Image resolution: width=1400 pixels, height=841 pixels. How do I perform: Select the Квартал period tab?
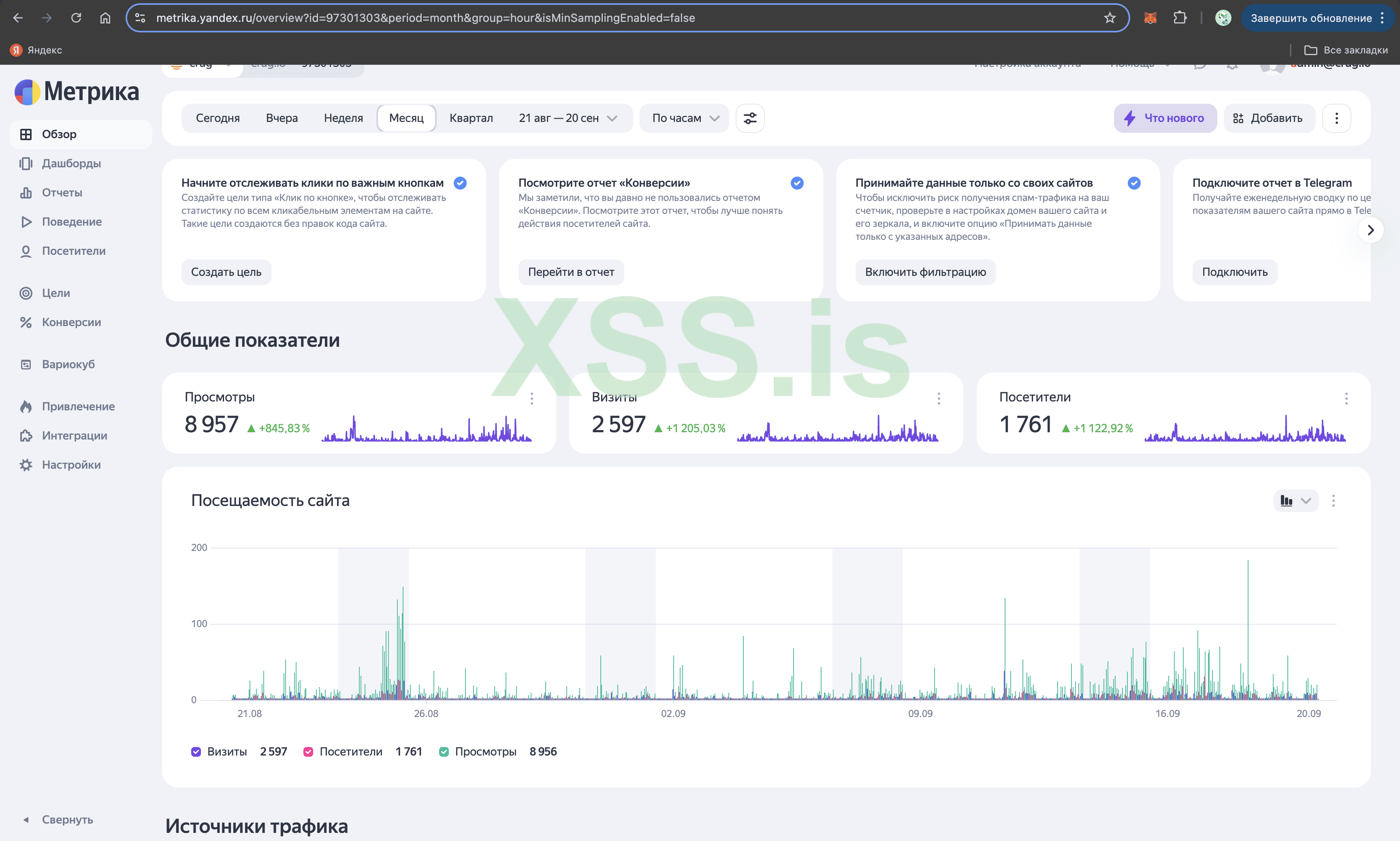471,118
